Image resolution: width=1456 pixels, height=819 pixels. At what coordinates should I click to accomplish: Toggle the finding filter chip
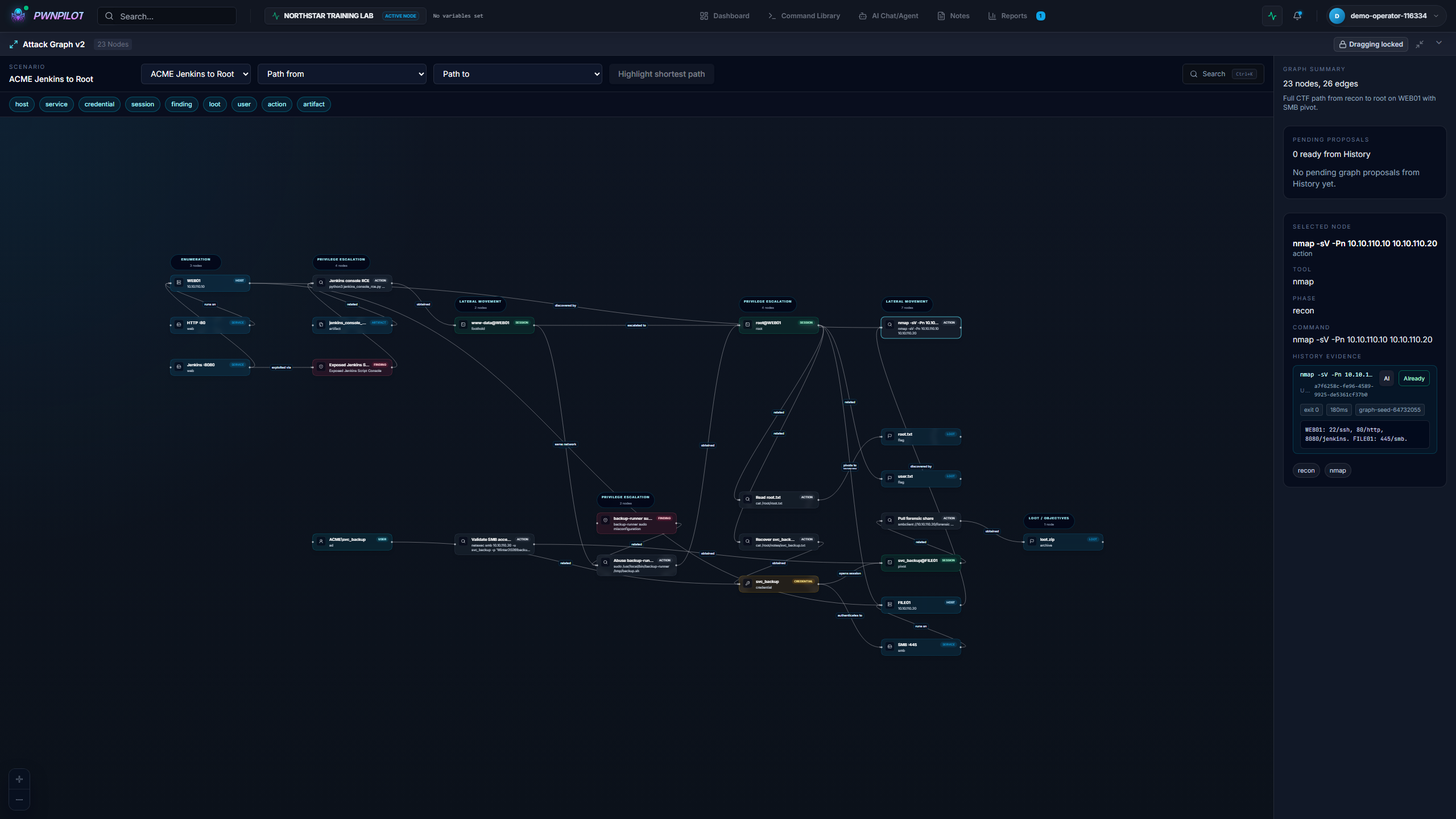point(181,104)
